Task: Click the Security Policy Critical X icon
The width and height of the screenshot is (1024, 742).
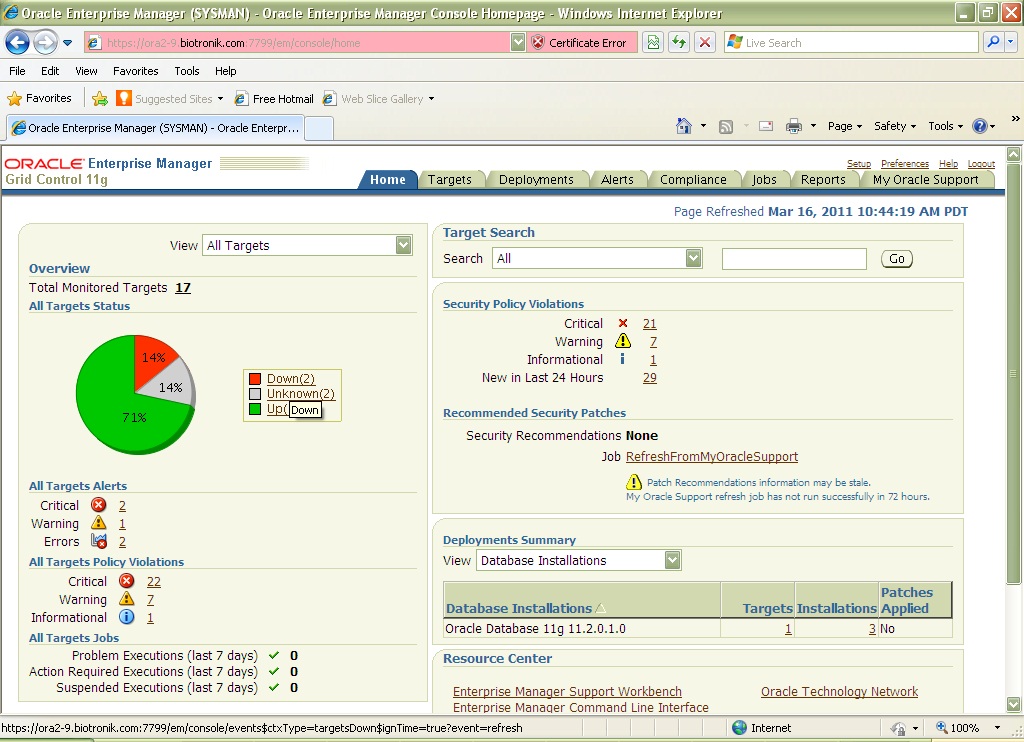Action: (x=623, y=323)
